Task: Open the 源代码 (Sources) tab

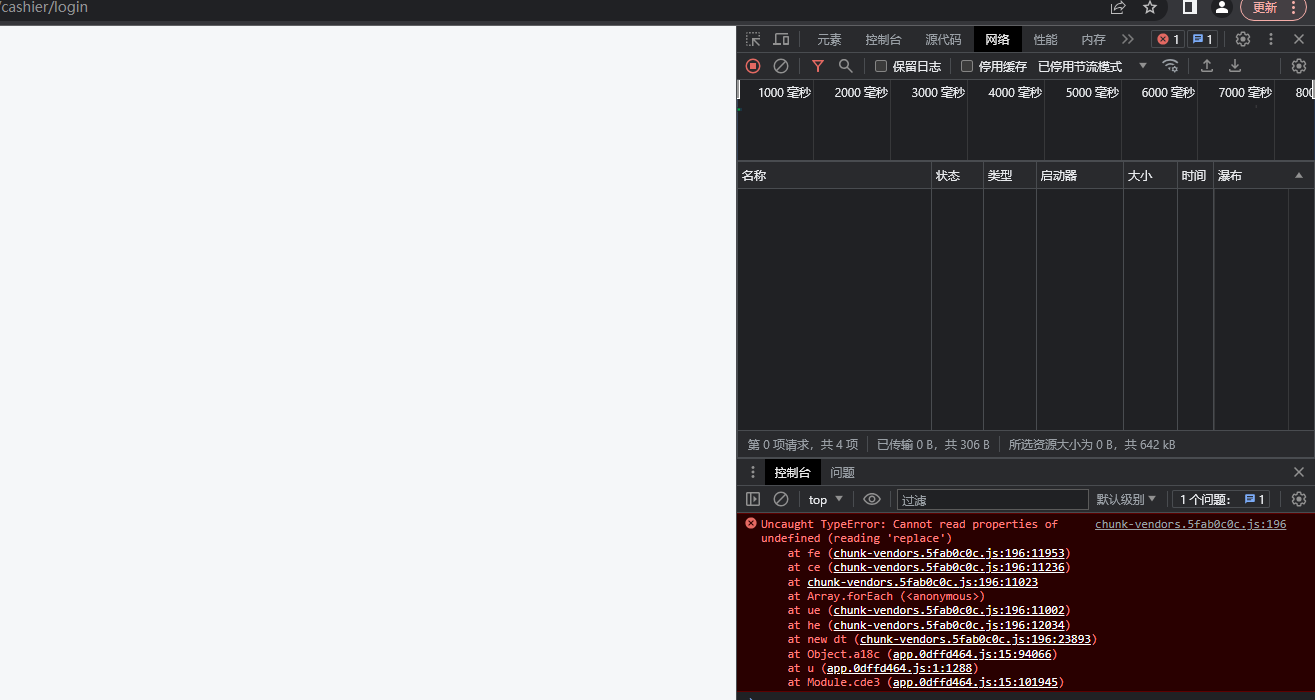Action: click(943, 40)
